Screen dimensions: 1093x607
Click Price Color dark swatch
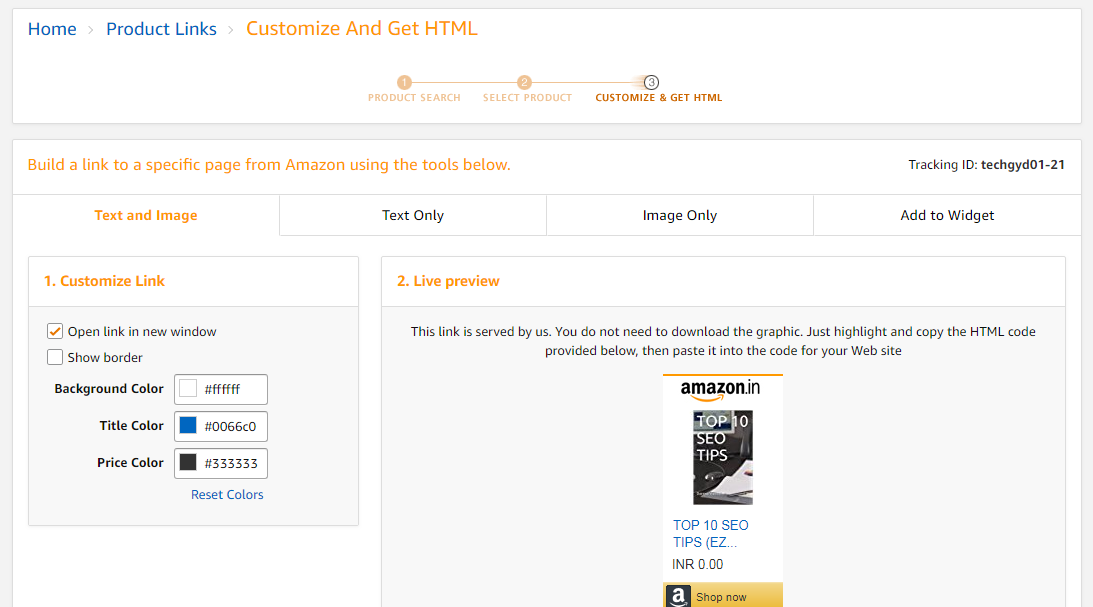(188, 463)
